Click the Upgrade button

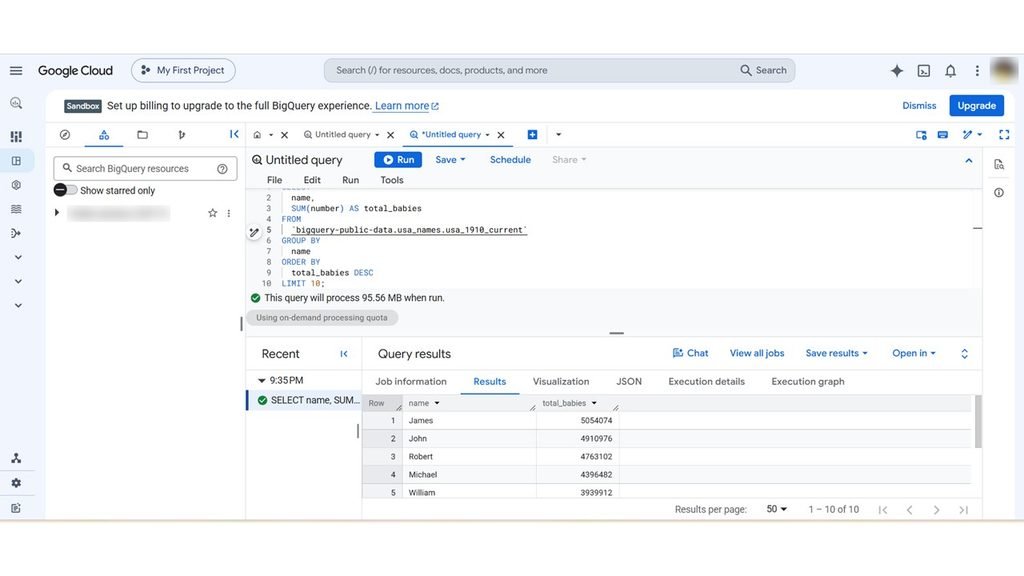[976, 106]
